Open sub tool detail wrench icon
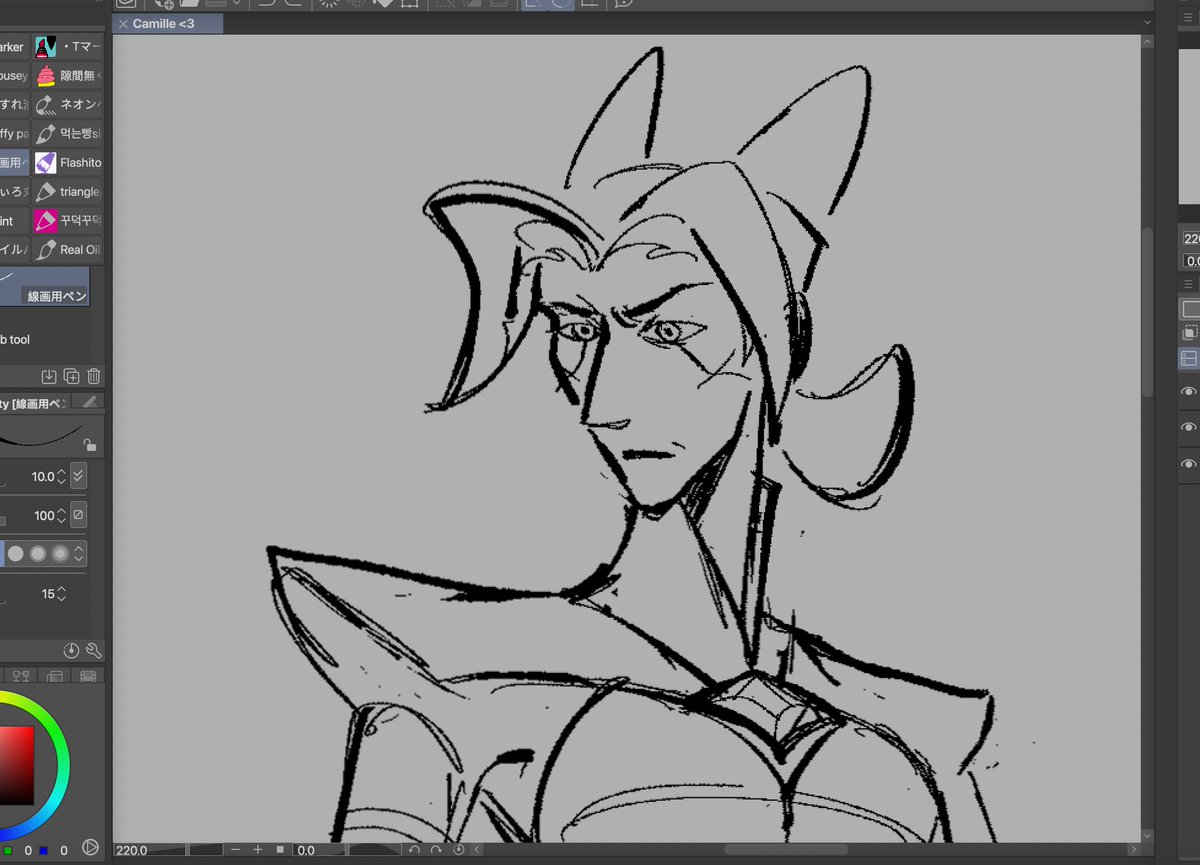 [x=94, y=650]
